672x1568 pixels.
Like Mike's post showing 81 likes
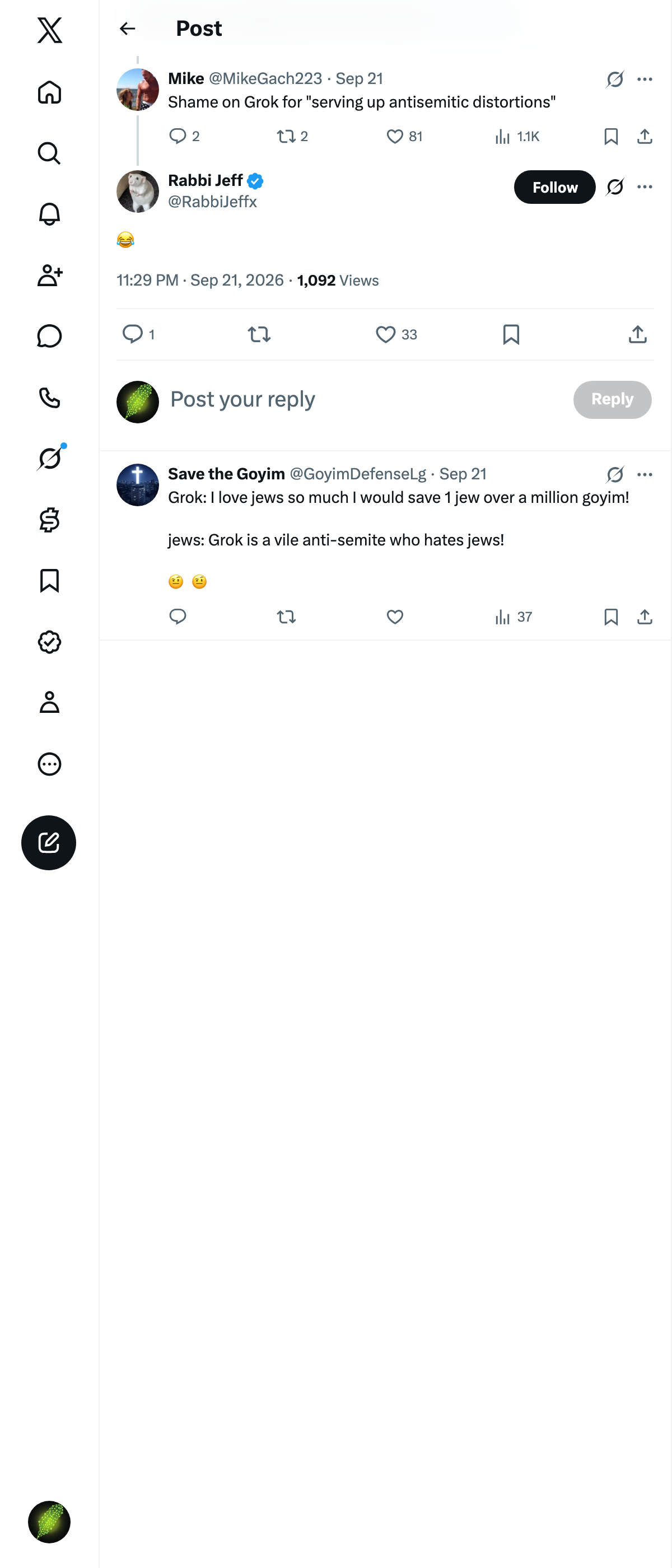click(x=404, y=136)
